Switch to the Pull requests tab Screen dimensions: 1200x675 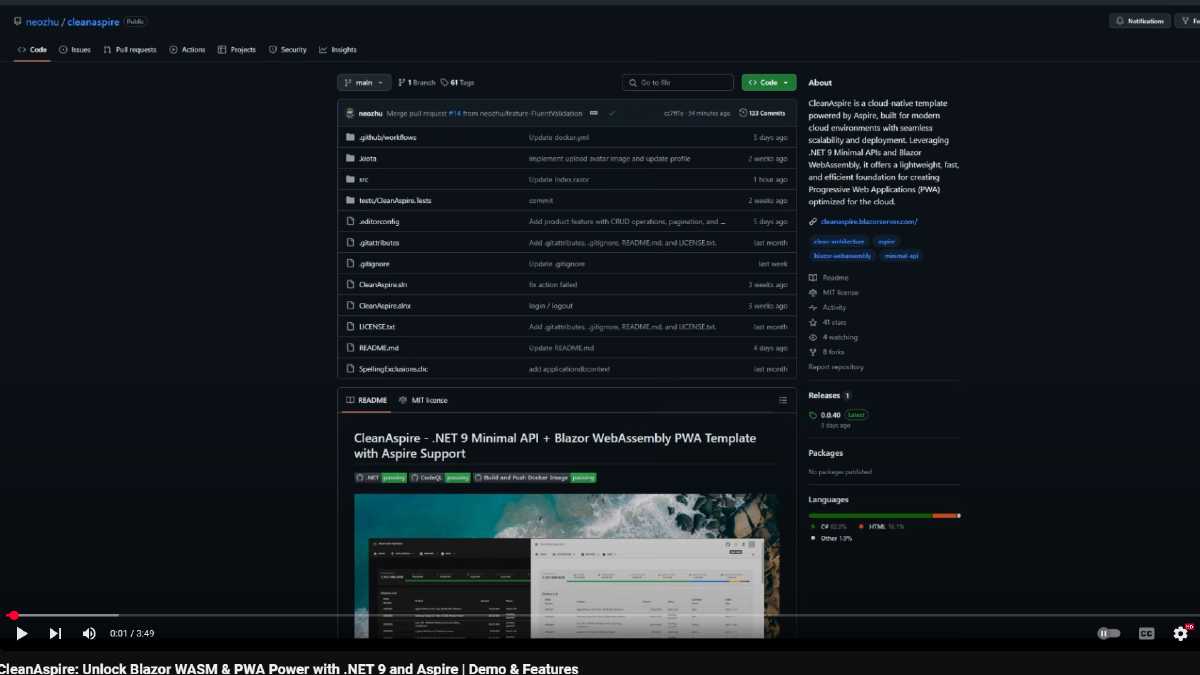(130, 50)
